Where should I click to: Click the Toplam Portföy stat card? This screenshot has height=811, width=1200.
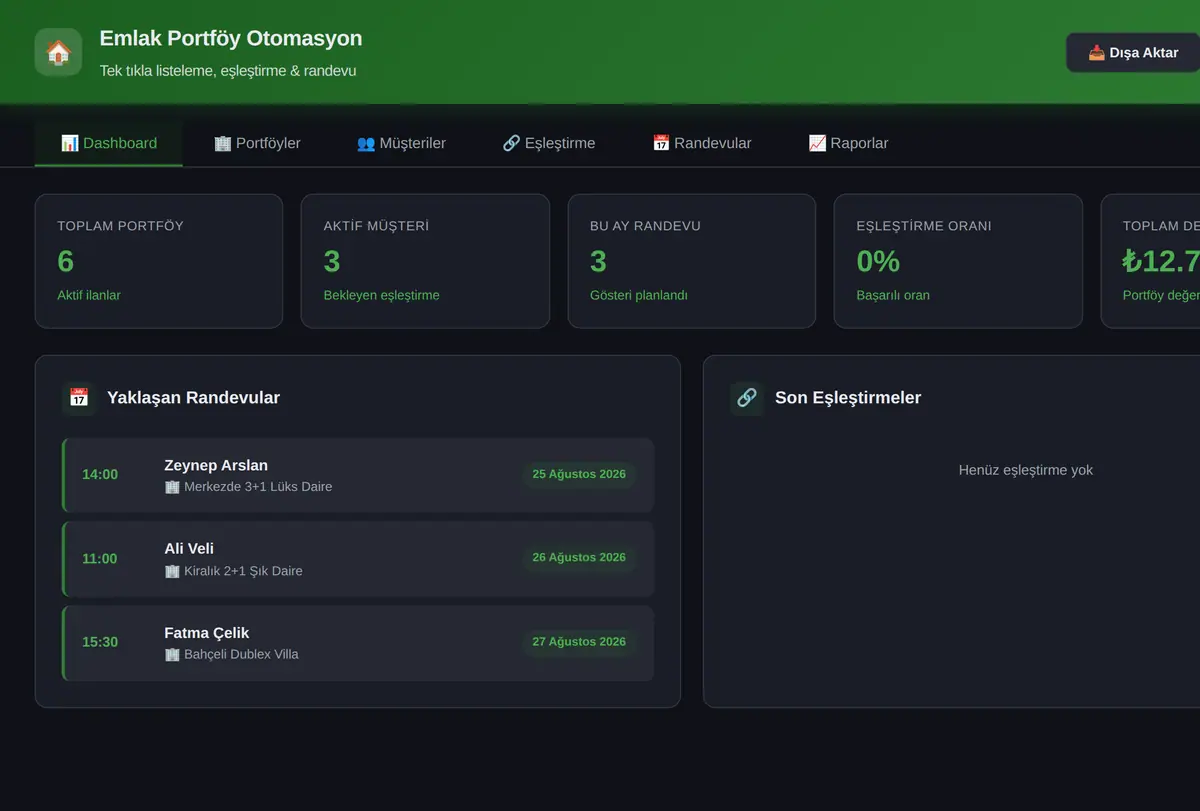(x=159, y=261)
